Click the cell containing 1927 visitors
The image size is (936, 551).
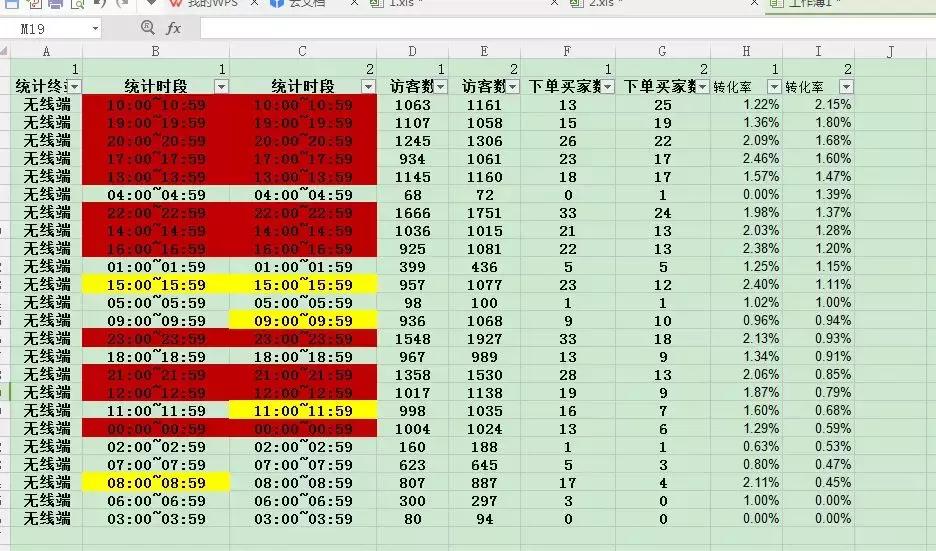(x=484, y=339)
